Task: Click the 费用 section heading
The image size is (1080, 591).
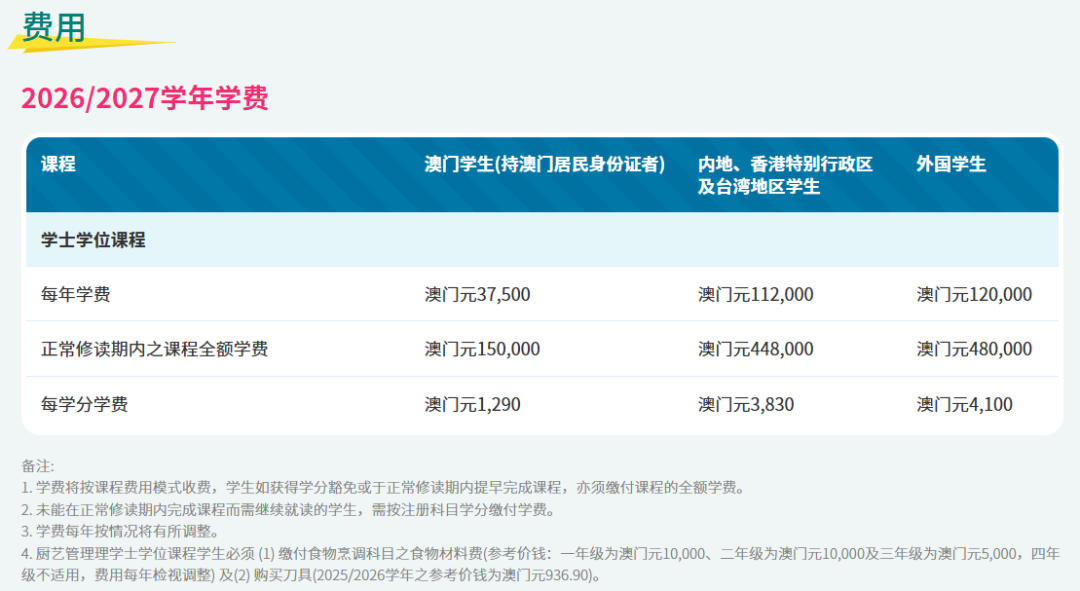Action: point(53,27)
